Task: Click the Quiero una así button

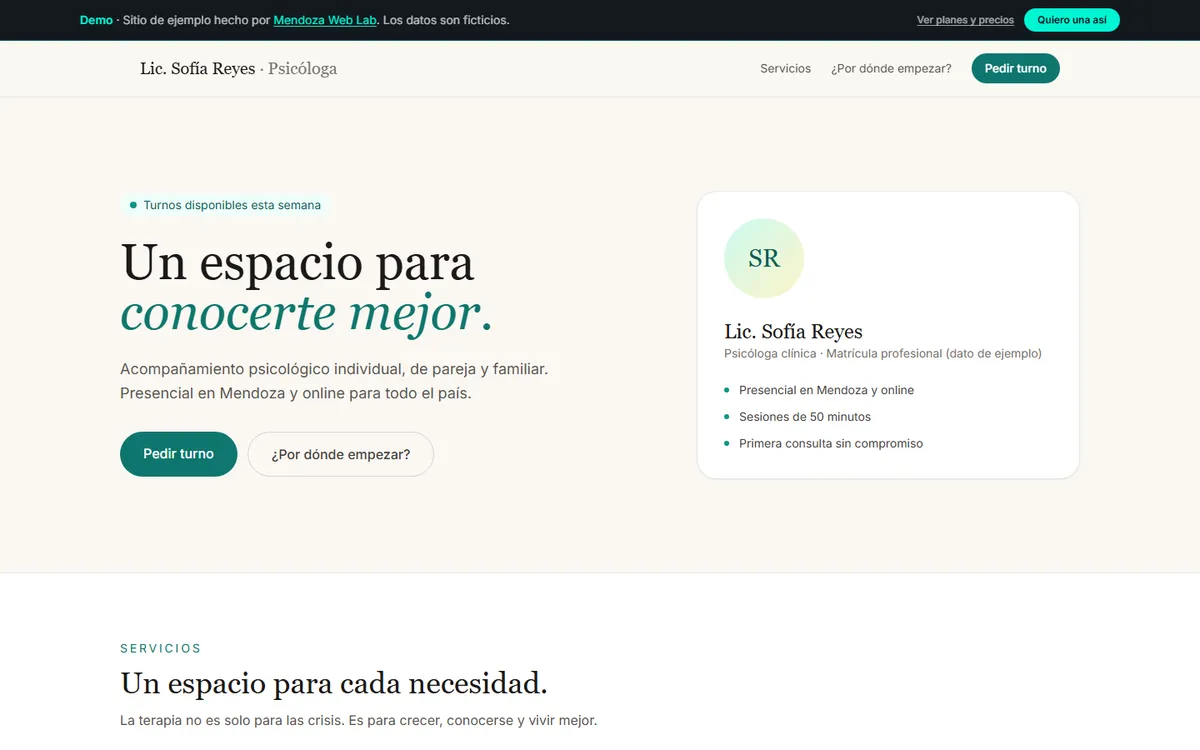Action: point(1071,20)
